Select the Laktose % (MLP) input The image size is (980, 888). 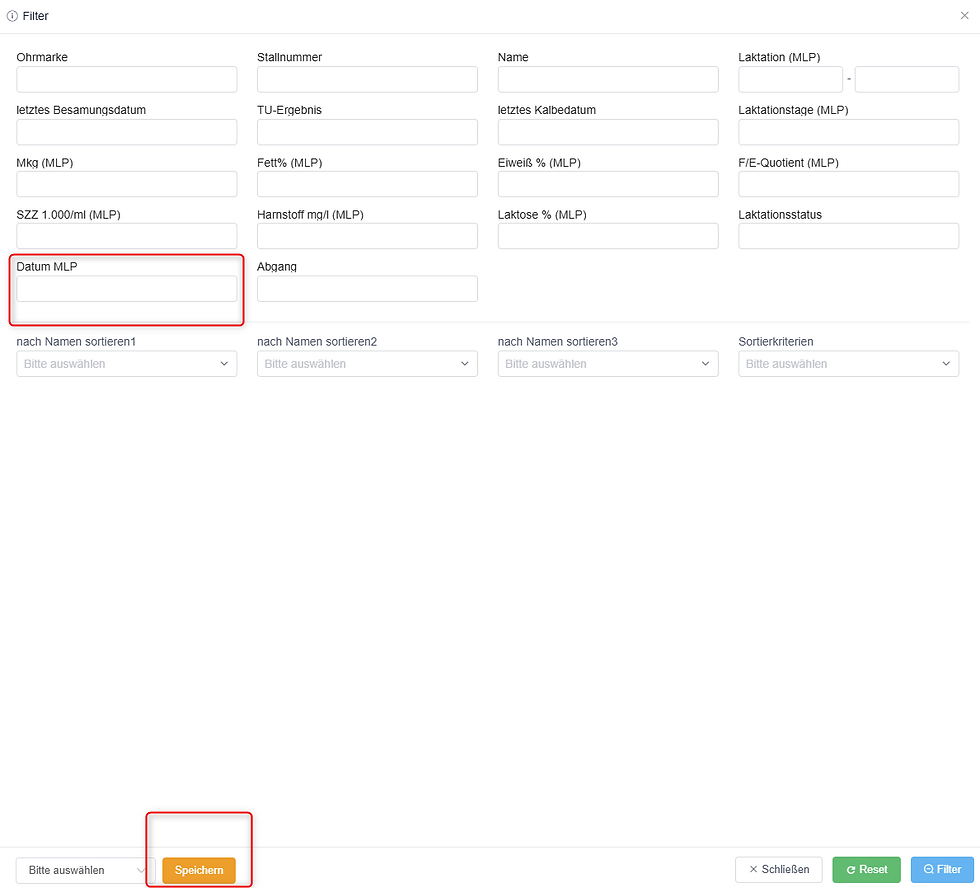(x=608, y=236)
